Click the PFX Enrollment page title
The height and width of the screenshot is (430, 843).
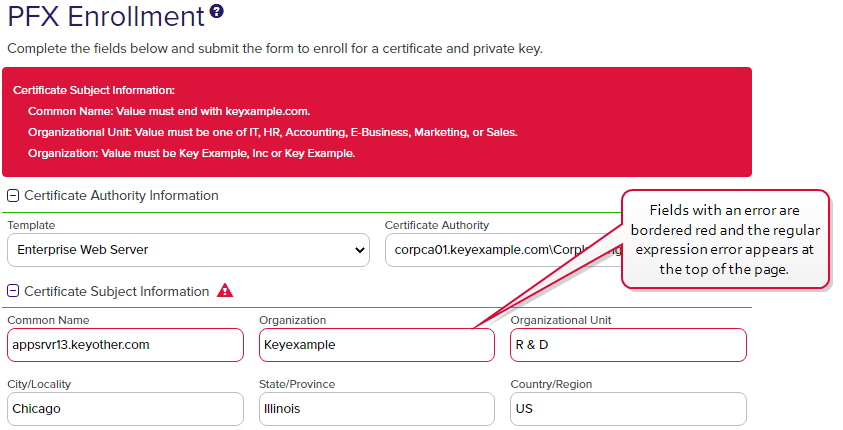pyautogui.click(x=106, y=16)
